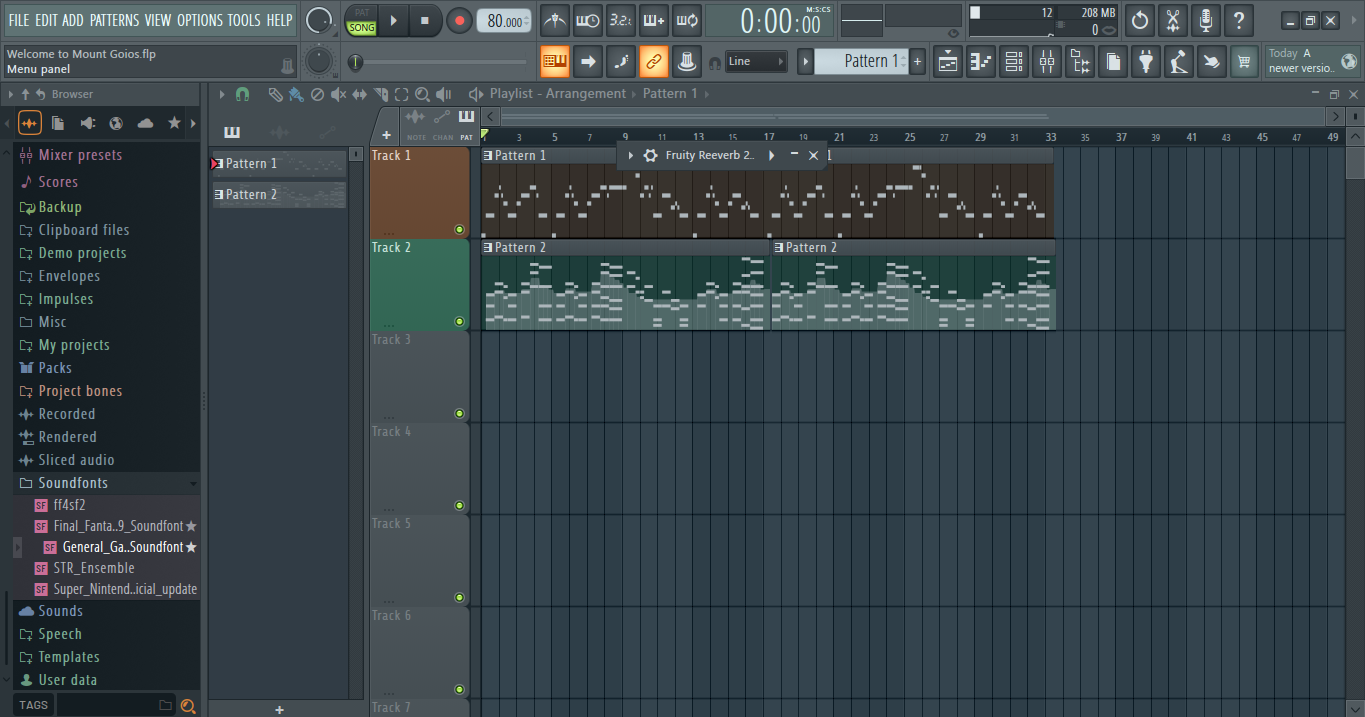Image resolution: width=1365 pixels, height=717 pixels.
Task: Toggle the playlist magnet snap icon
Action: (242, 94)
